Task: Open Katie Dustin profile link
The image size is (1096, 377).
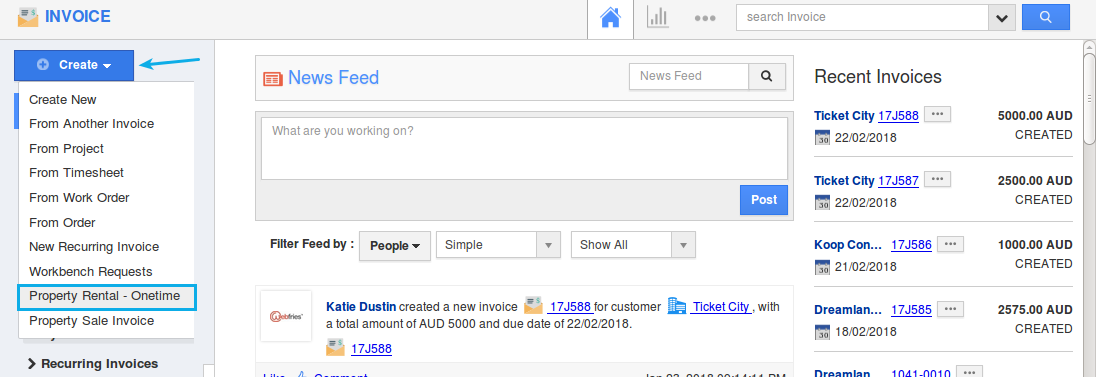Action: point(361,306)
